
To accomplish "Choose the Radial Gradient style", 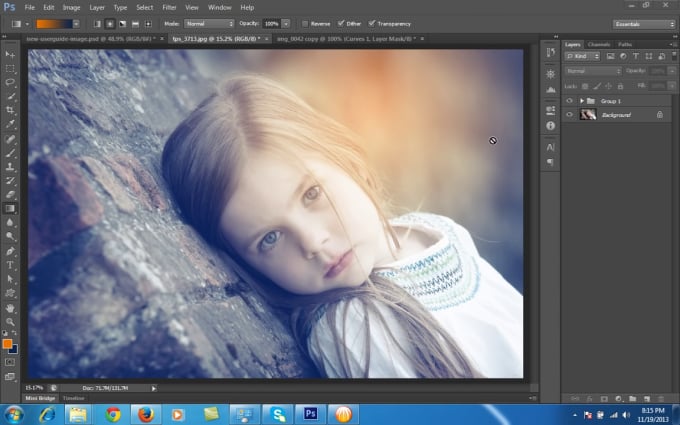I will click(x=110, y=24).
